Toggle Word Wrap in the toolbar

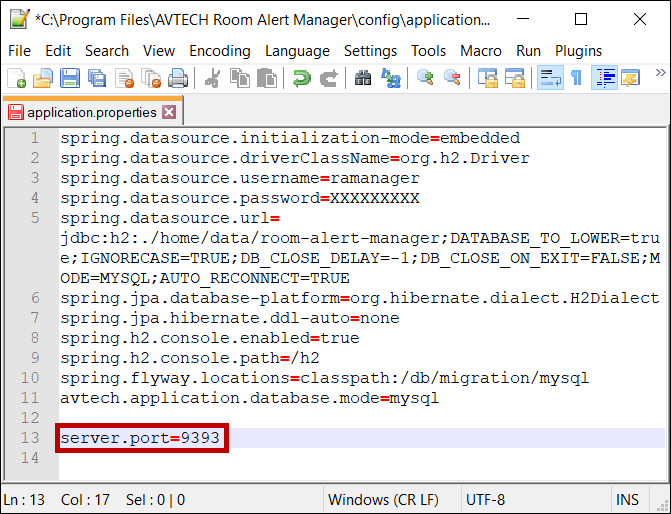[x=550, y=78]
